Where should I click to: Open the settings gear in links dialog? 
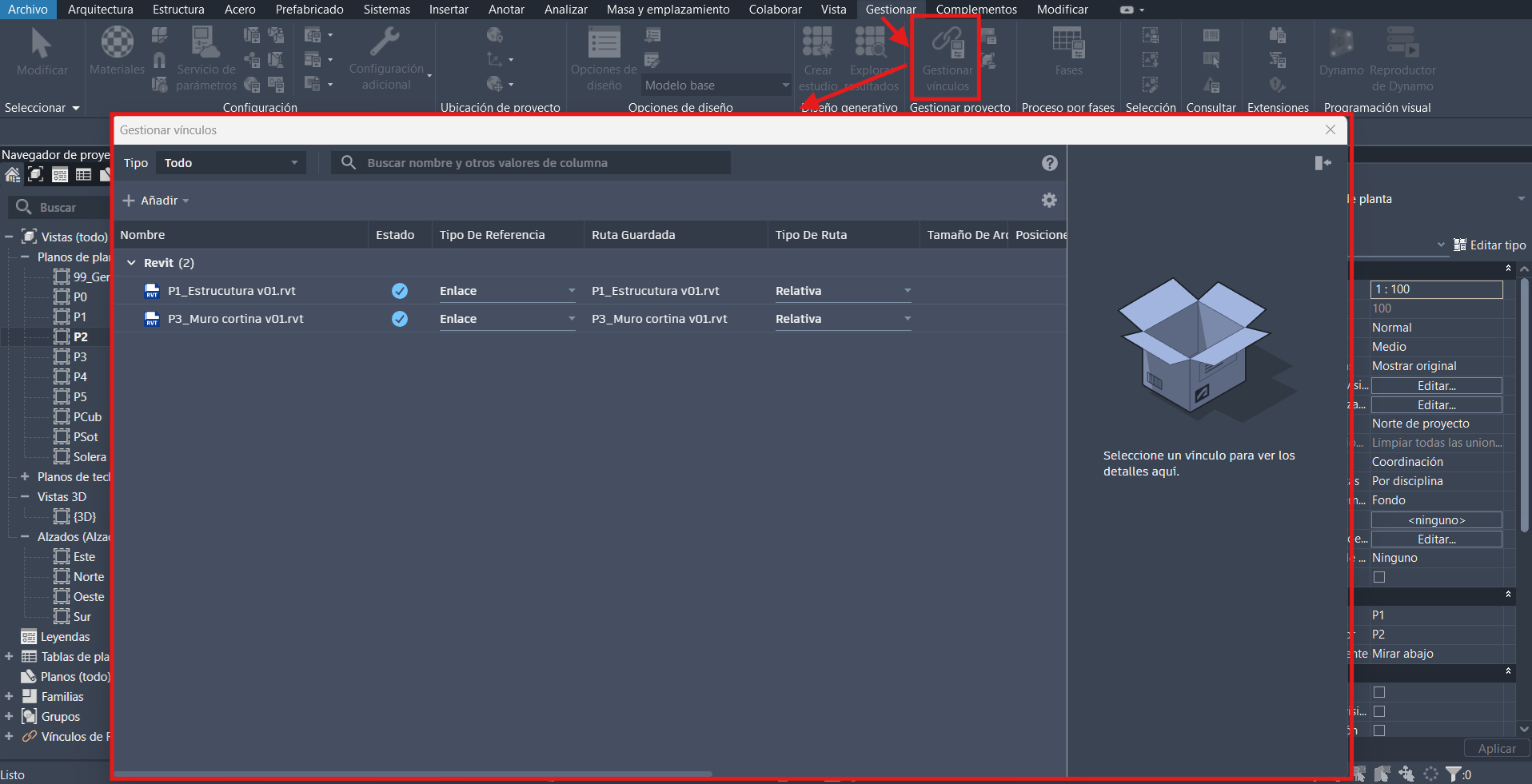coord(1049,201)
